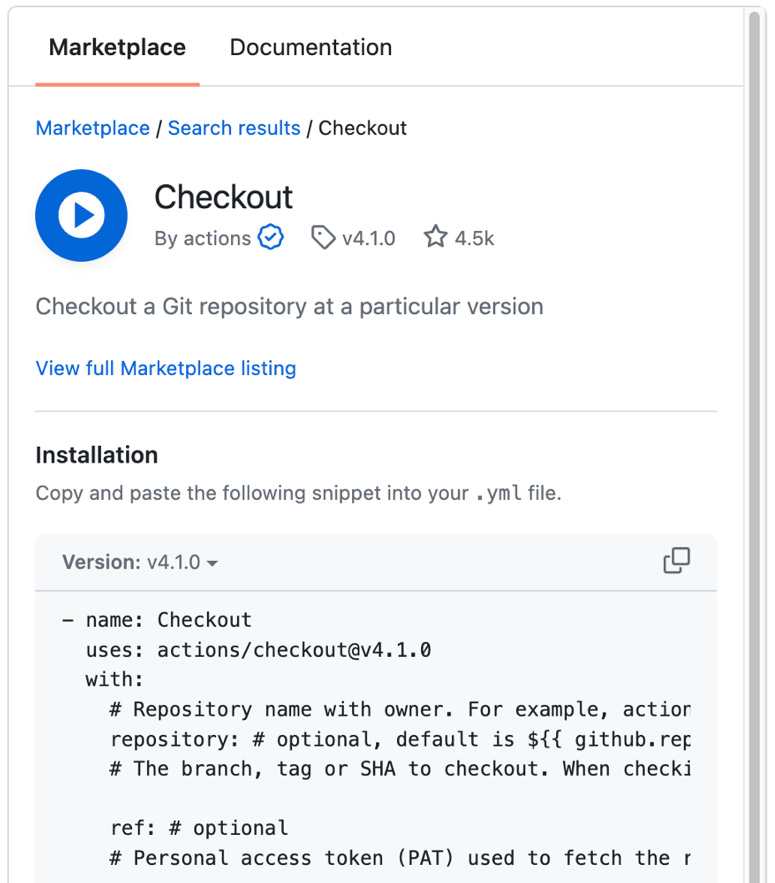This screenshot has width=775, height=883.
Task: Click the Checkout breadcrumb current page text
Action: (x=362, y=128)
